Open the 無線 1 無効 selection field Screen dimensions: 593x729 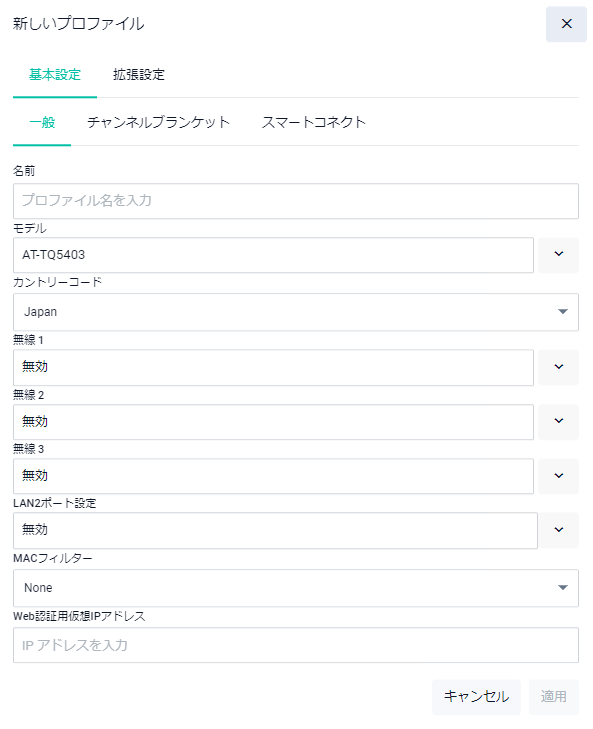273,368
